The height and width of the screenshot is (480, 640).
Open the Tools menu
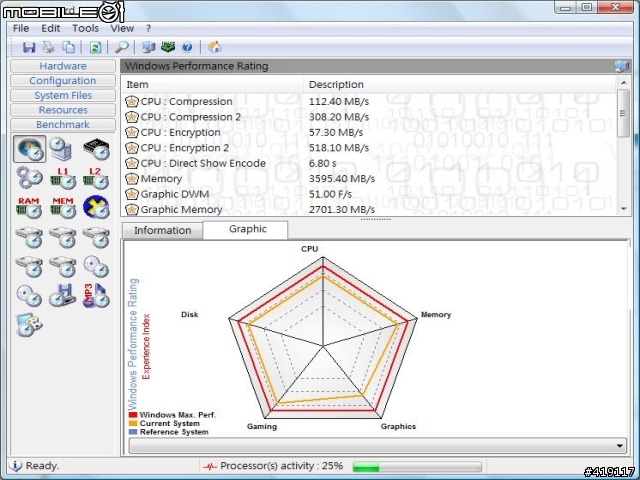pos(85,28)
